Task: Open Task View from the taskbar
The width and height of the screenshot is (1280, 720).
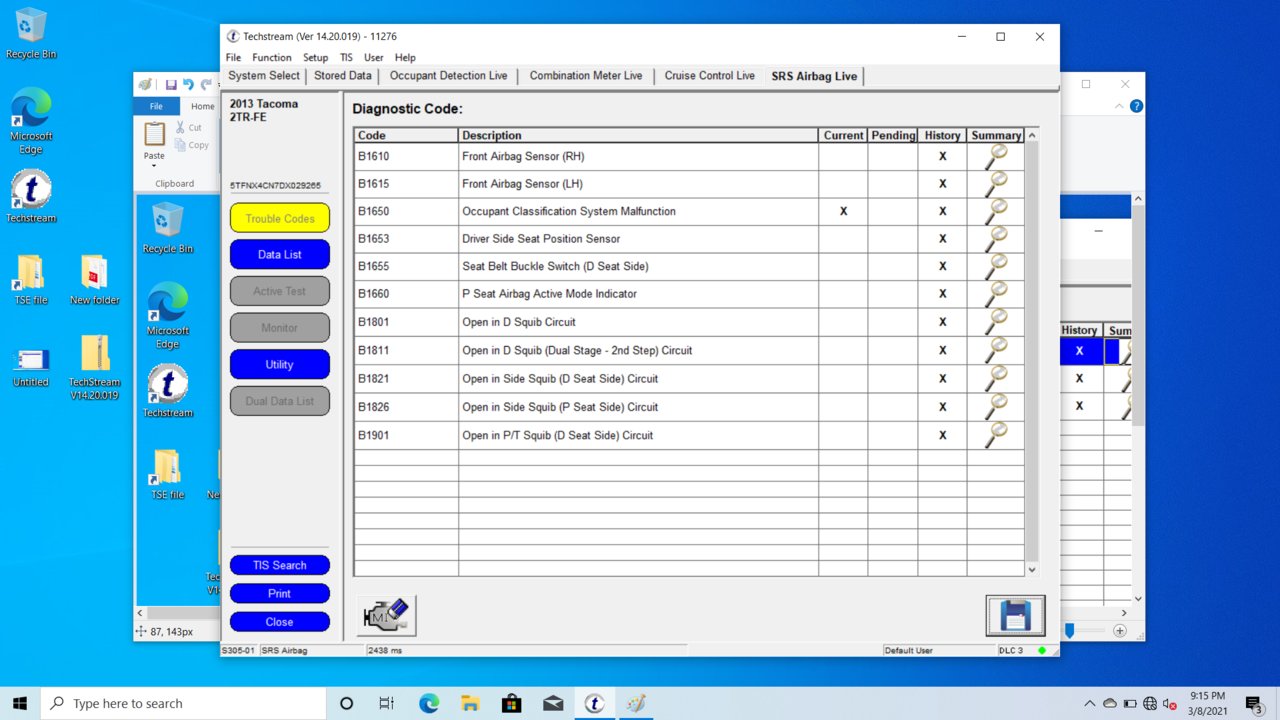Action: (387, 703)
